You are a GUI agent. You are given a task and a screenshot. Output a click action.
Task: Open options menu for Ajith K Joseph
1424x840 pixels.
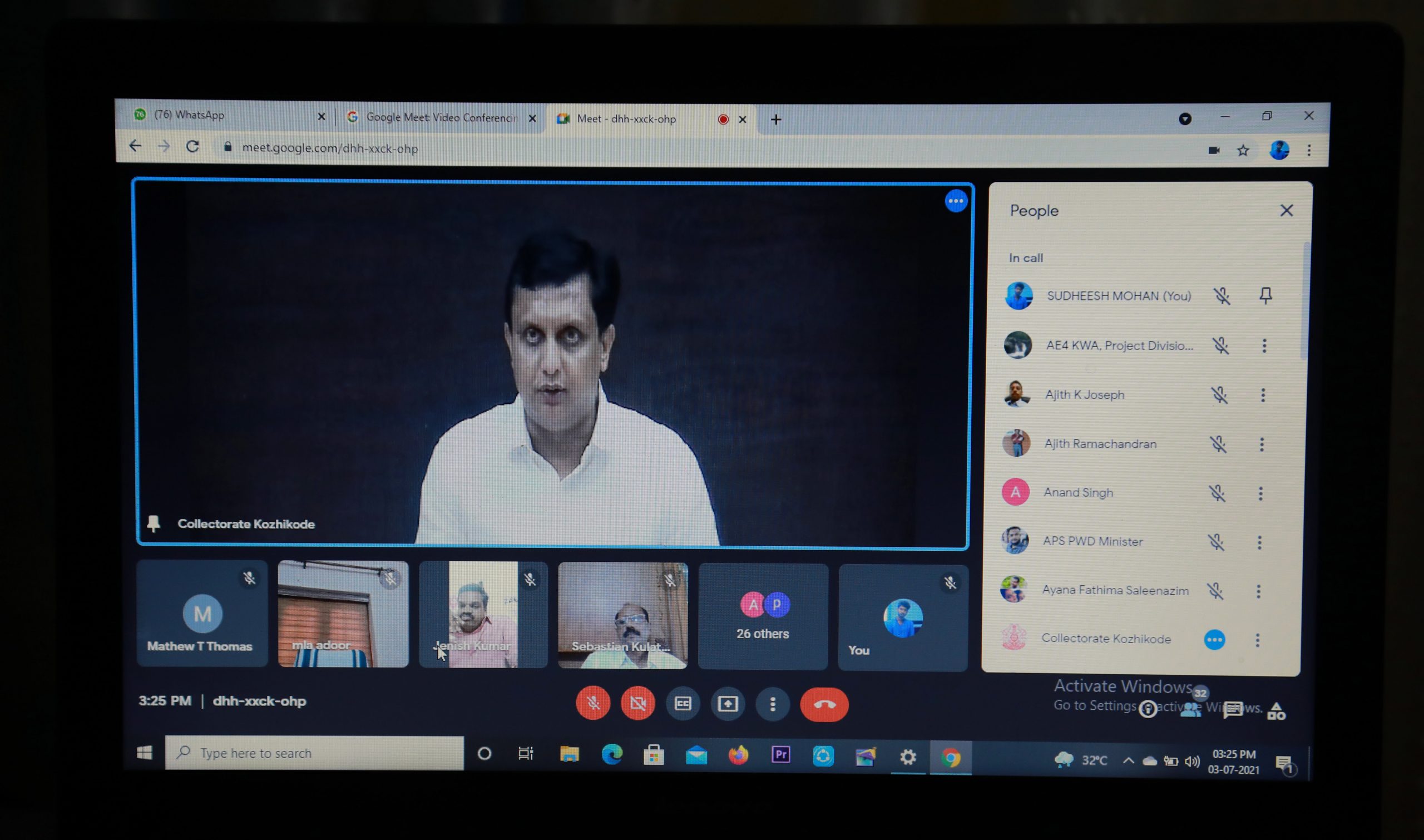[x=1263, y=395]
